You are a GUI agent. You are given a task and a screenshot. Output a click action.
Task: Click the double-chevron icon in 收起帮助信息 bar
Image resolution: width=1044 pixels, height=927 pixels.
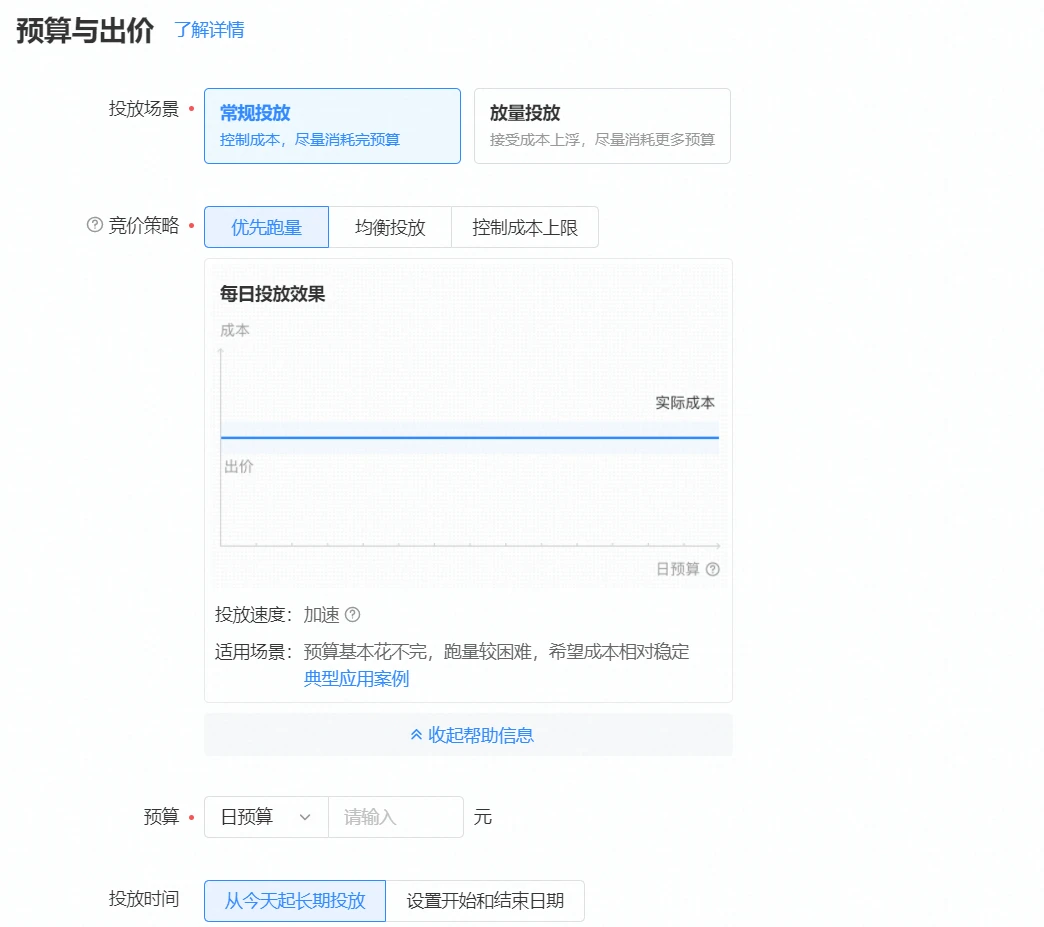coord(416,735)
